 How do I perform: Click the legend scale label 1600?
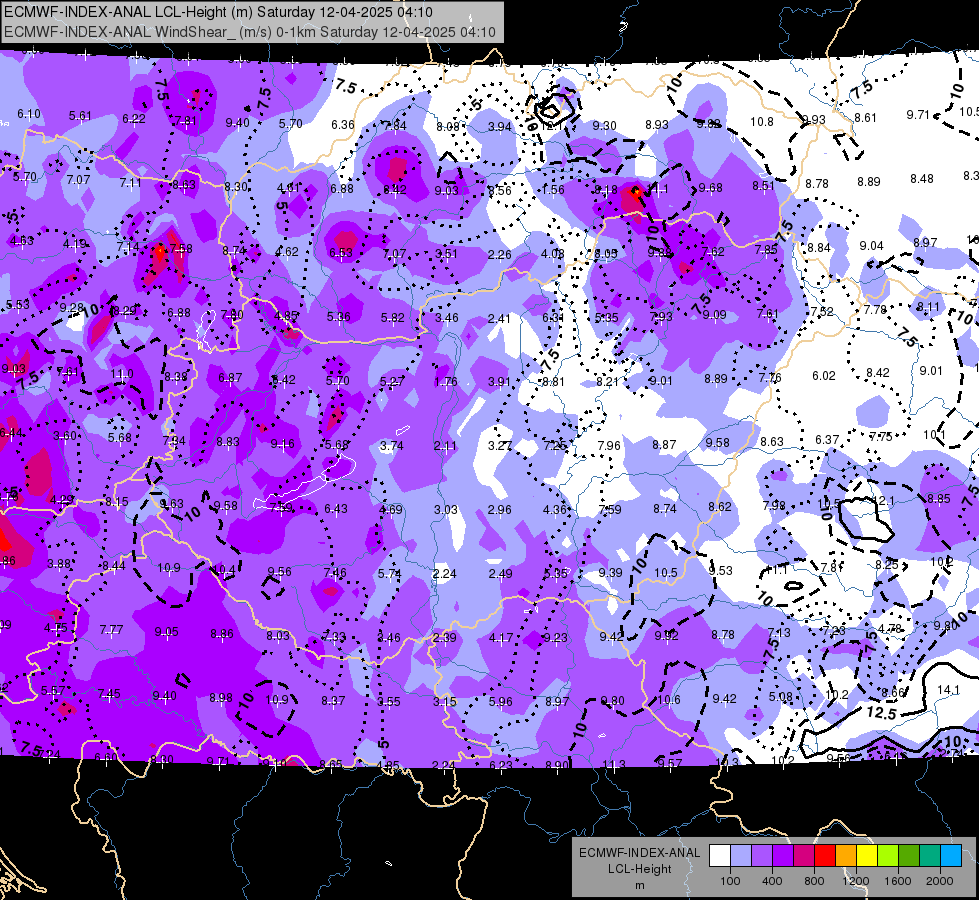(x=898, y=881)
